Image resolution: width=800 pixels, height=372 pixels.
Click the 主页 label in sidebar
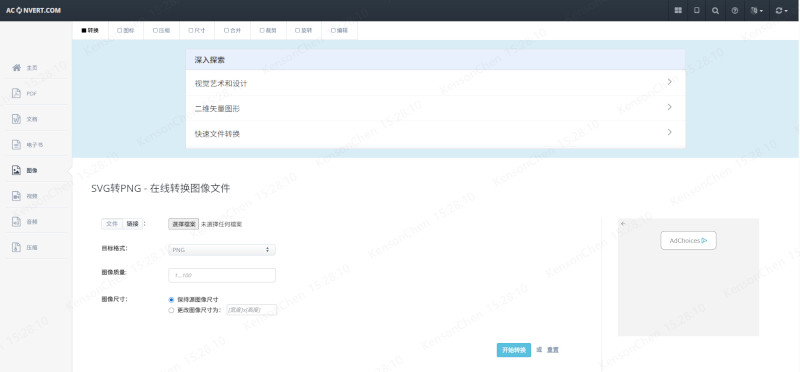point(32,67)
